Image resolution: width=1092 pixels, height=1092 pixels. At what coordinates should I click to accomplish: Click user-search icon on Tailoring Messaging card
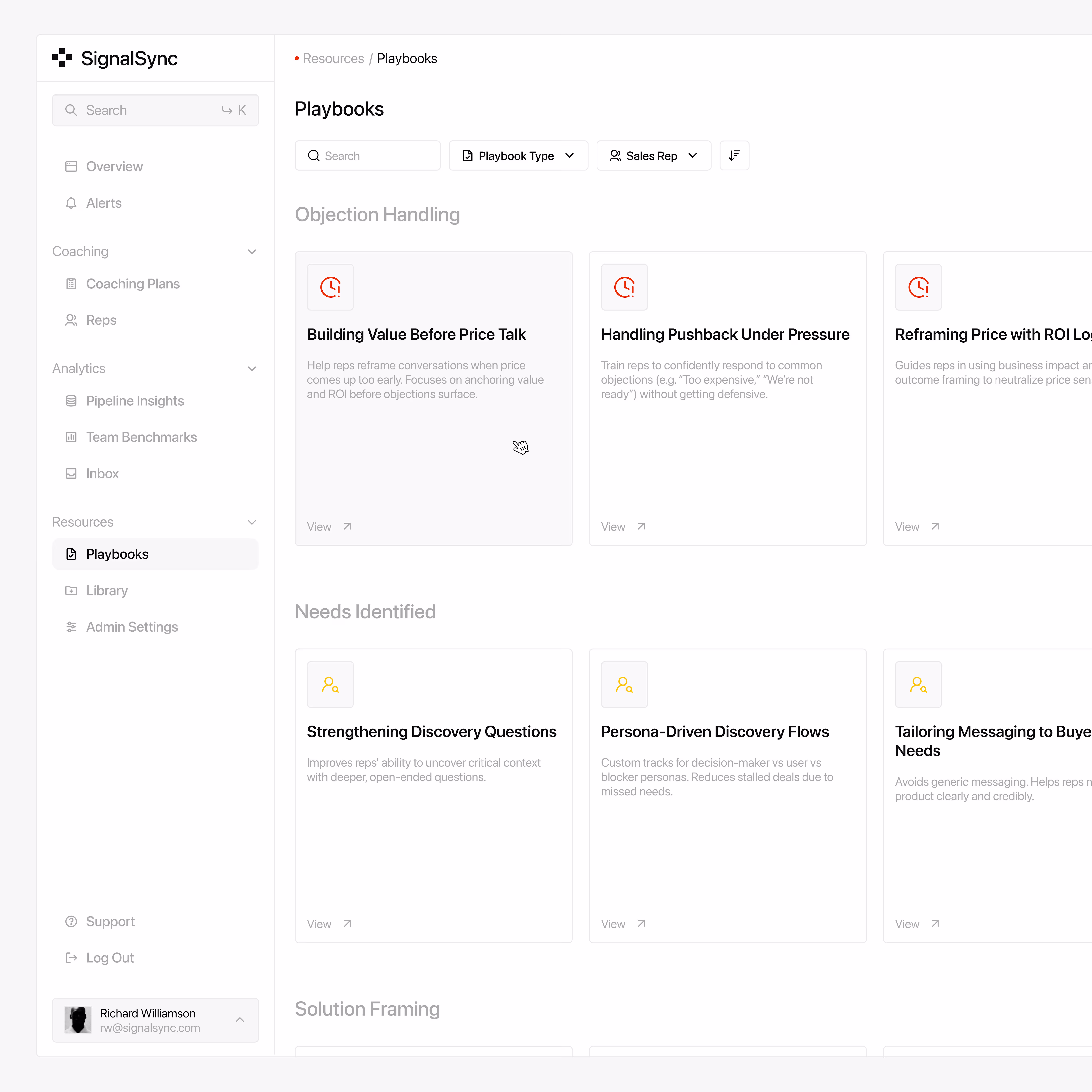click(919, 684)
